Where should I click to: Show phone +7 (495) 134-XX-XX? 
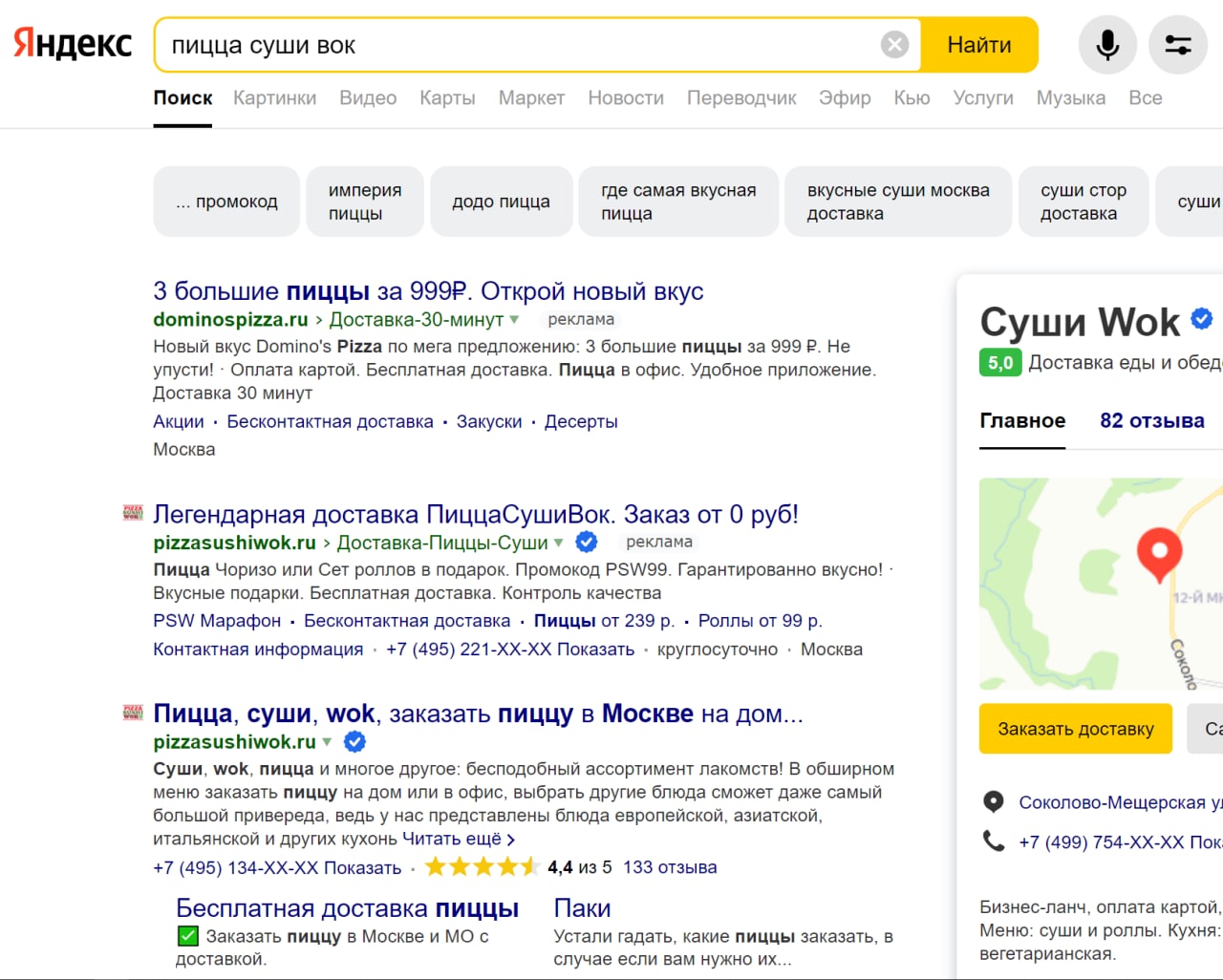coord(277,867)
